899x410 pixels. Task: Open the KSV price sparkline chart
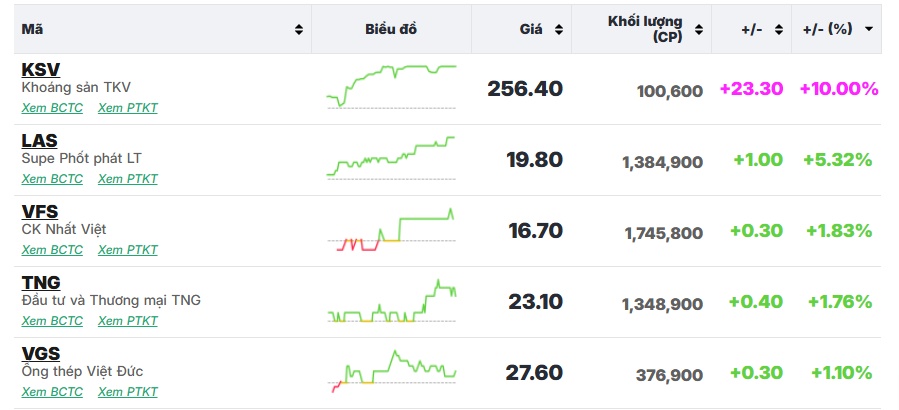point(391,87)
